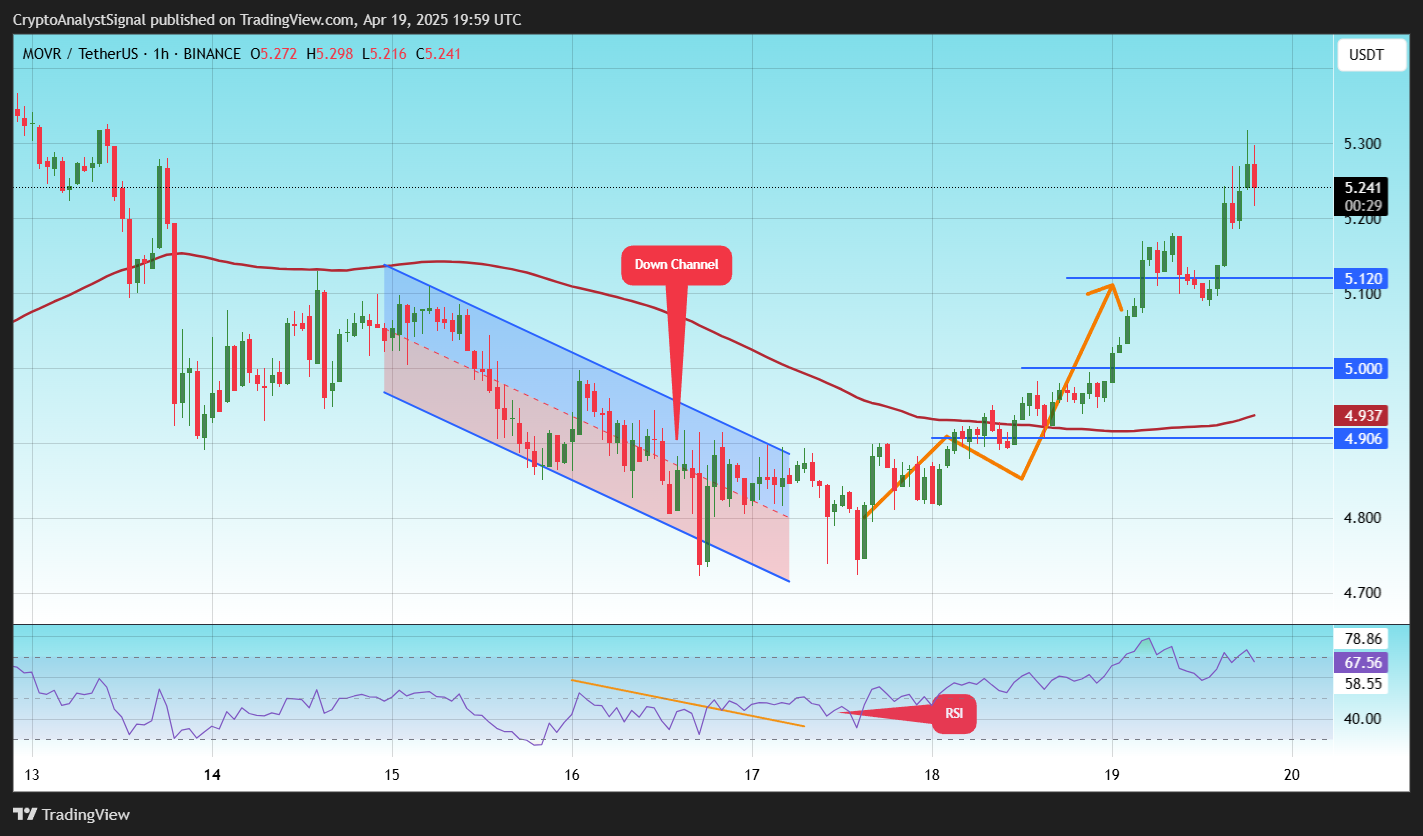Viewport: 1423px width, 836px height.
Task: Click date label 19 on time axis
Action: 1112,774
